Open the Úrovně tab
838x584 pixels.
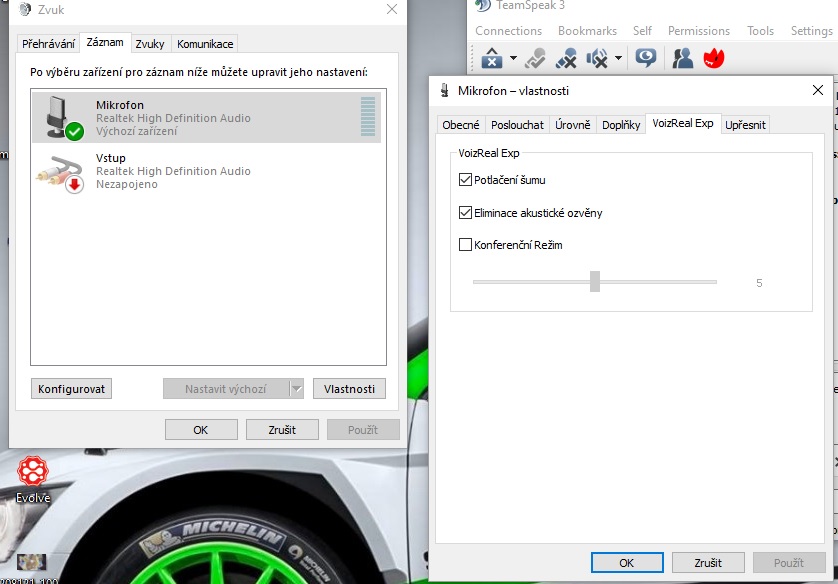click(x=572, y=124)
